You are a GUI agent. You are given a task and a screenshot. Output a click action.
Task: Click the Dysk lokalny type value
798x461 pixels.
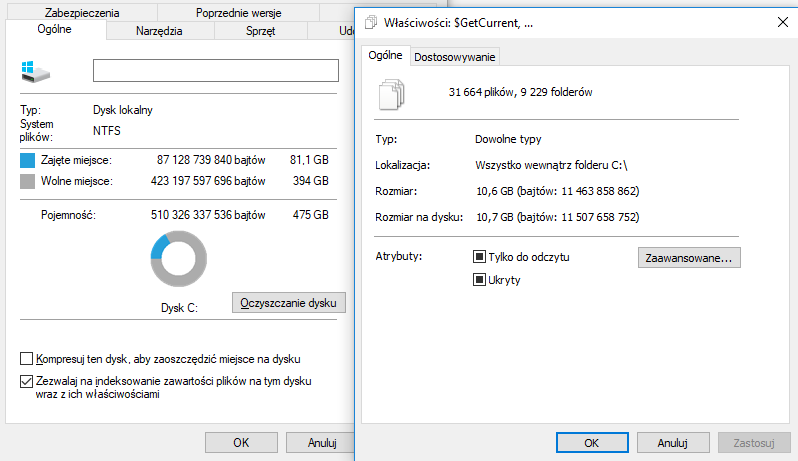123,110
